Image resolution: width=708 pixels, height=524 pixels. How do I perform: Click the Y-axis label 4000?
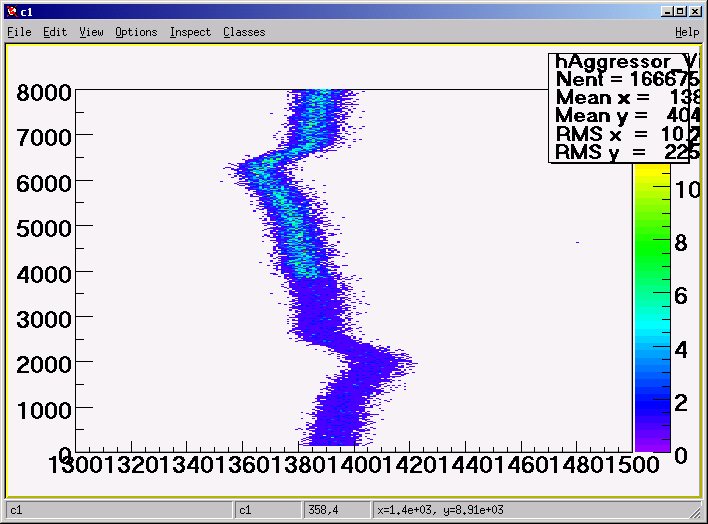[x=44, y=274]
